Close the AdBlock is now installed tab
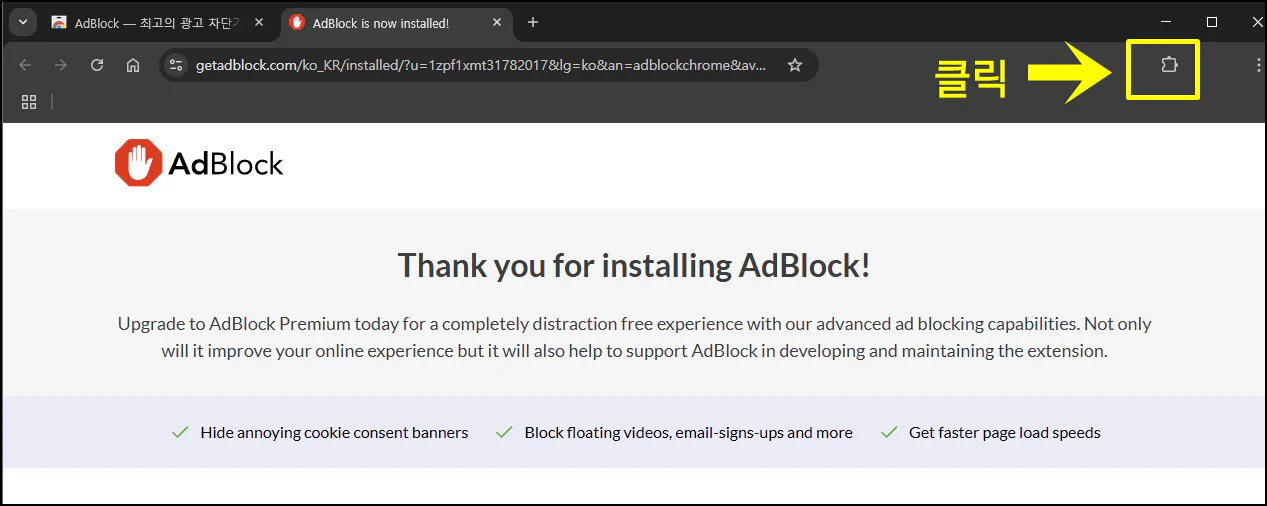The image size is (1267, 506). 497,22
